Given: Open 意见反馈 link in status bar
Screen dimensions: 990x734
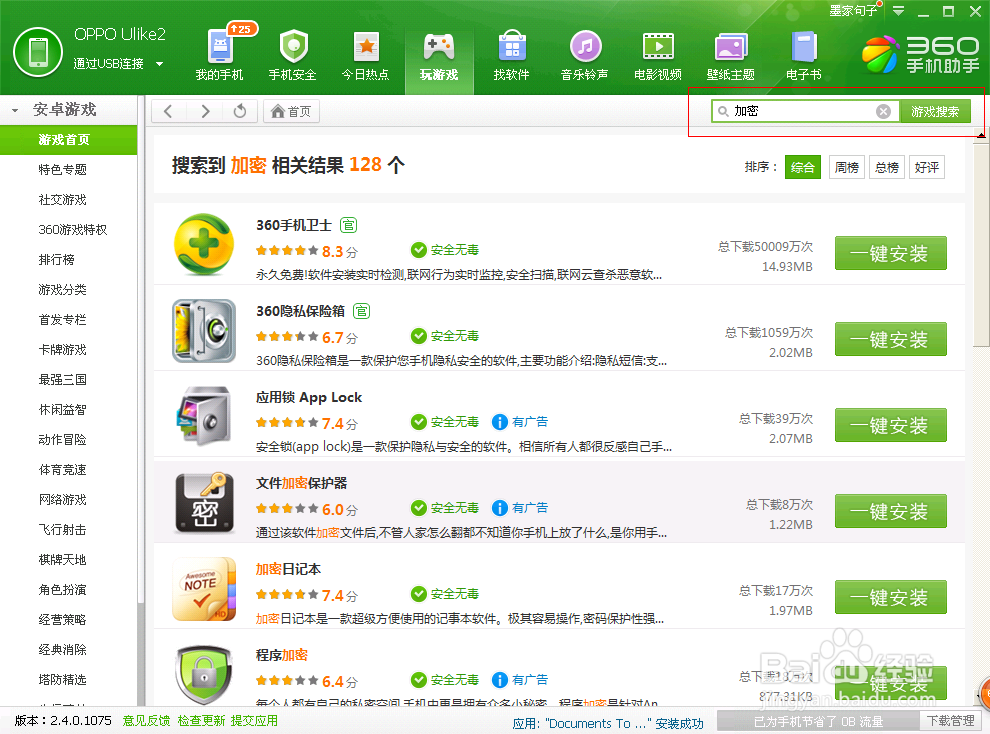Looking at the screenshot, I should tap(146, 721).
